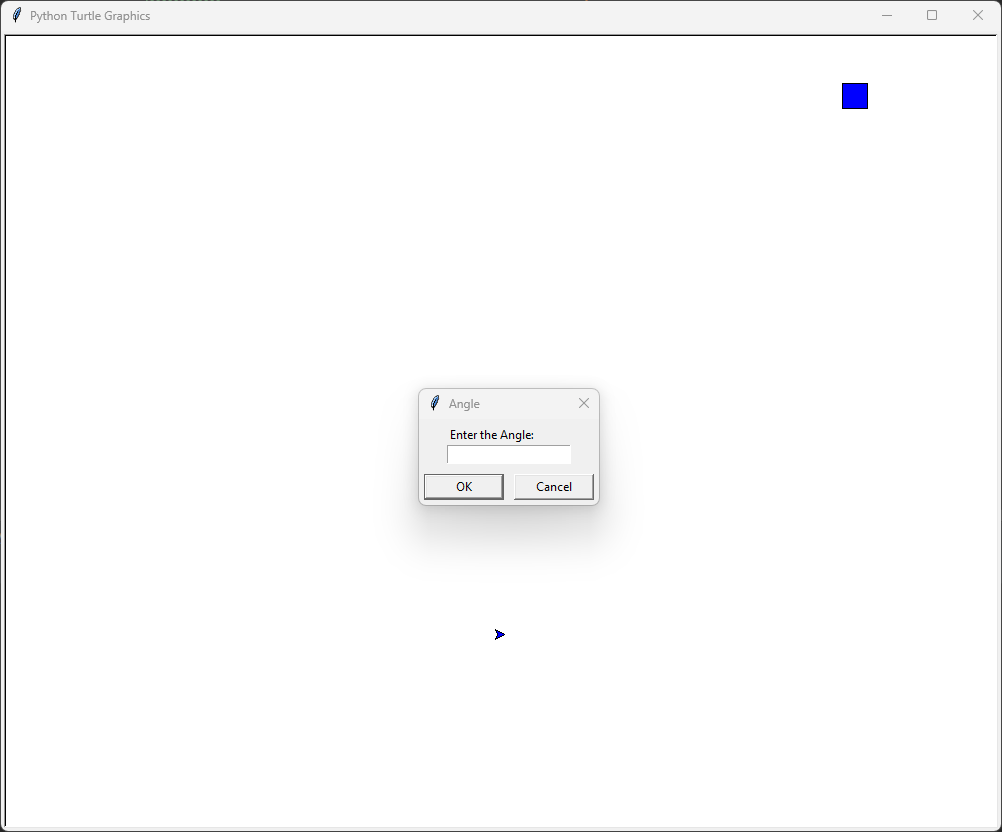Click OK to confirm the angle
The height and width of the screenshot is (832, 1002).
pyautogui.click(x=463, y=486)
